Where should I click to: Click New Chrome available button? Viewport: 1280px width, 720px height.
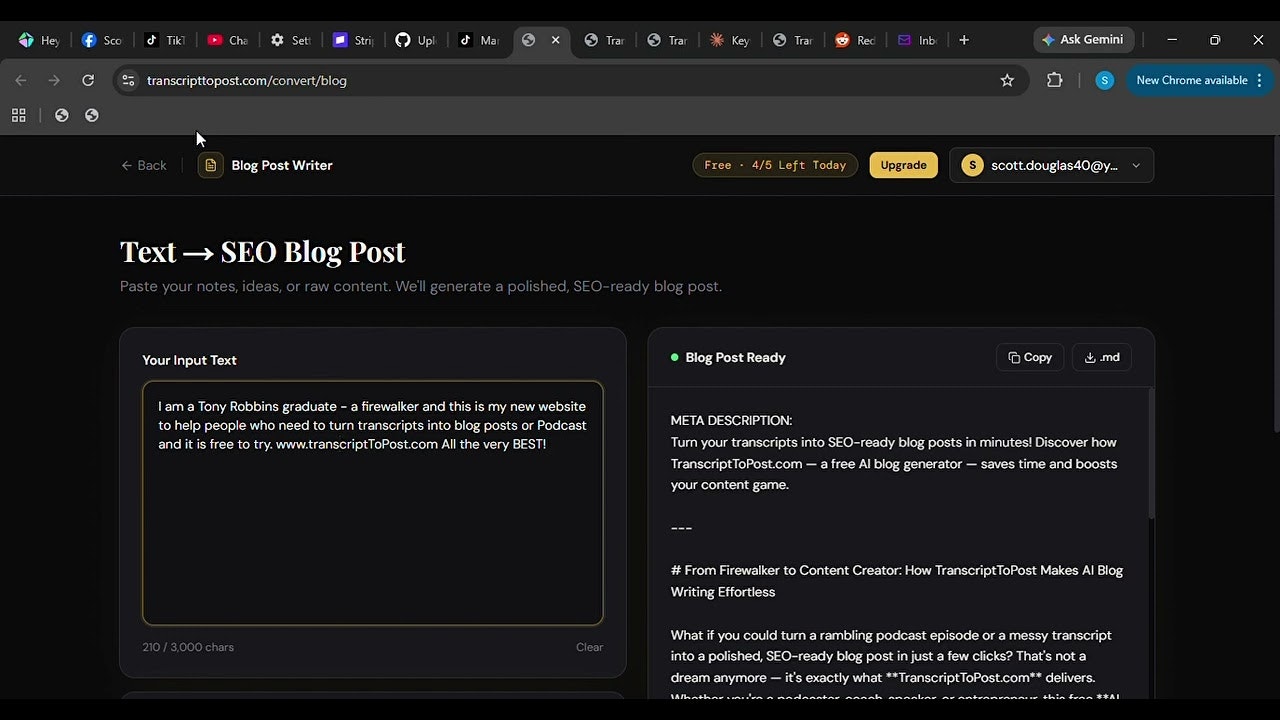(x=1191, y=80)
